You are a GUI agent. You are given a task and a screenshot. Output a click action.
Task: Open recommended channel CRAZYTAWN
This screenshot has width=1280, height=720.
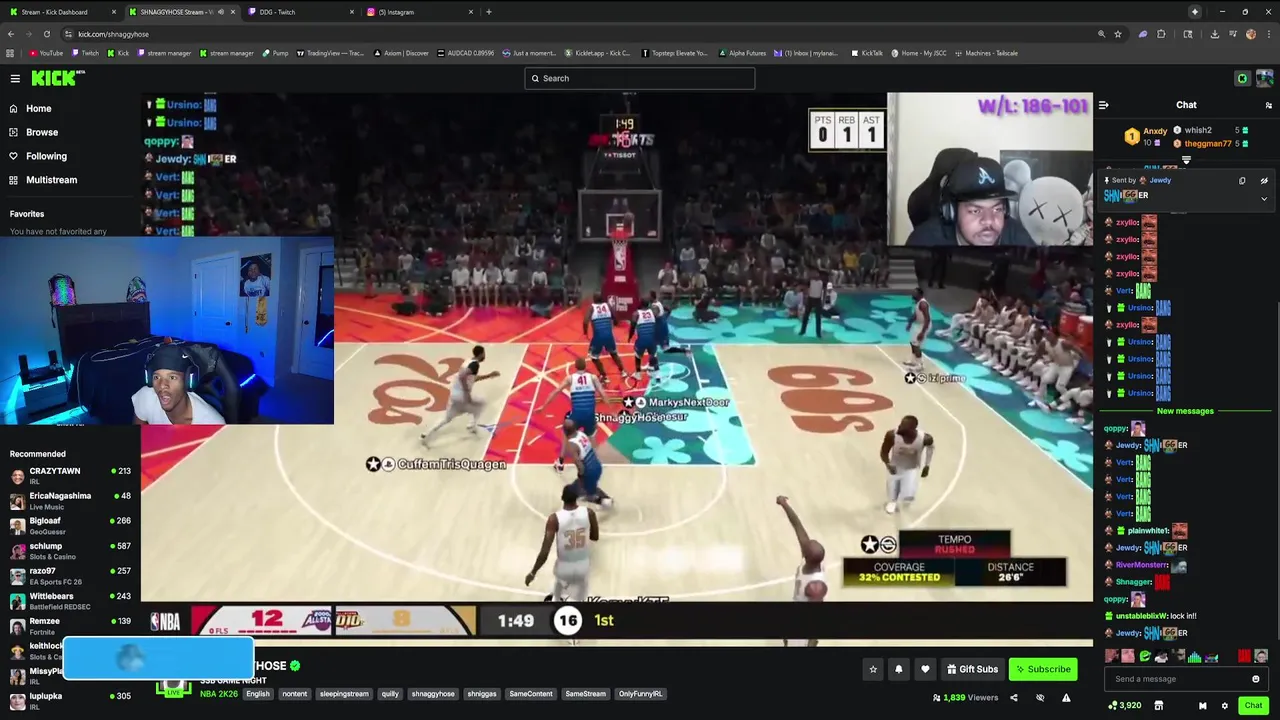point(70,475)
